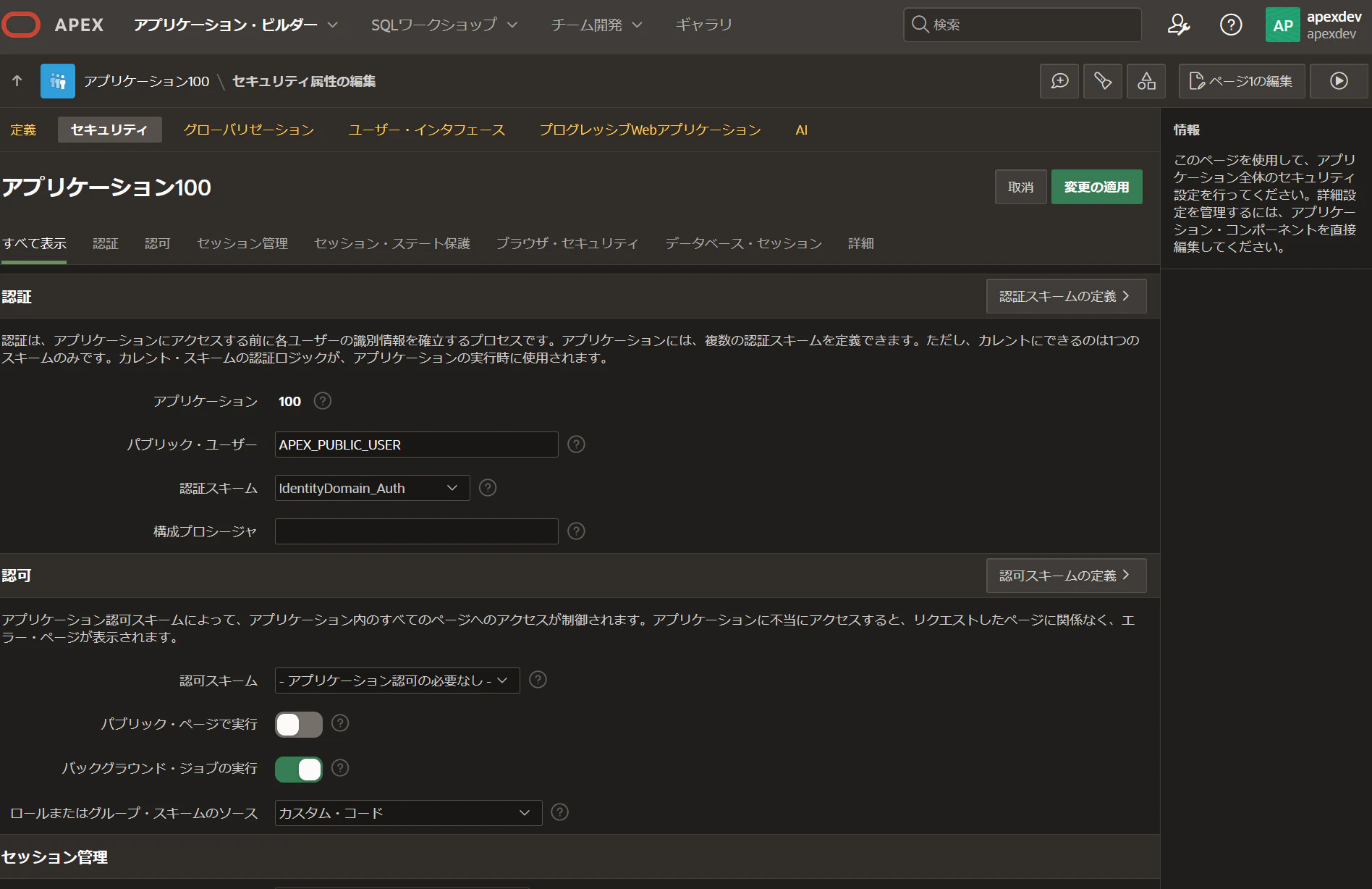Disable バックグラウンド・ジョブの実行 switch
The width and height of the screenshot is (1372, 889).
click(299, 769)
